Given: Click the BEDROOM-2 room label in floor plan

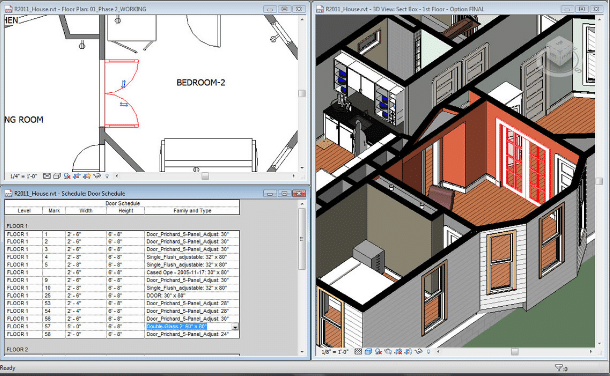Looking at the screenshot, I should (201, 82).
